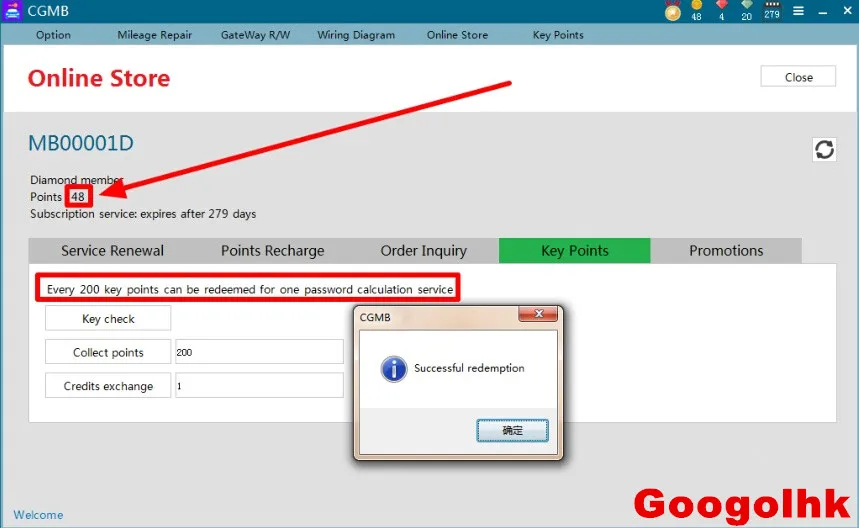Click the Collect points button
The width and height of the screenshot is (859, 528).
tap(108, 352)
